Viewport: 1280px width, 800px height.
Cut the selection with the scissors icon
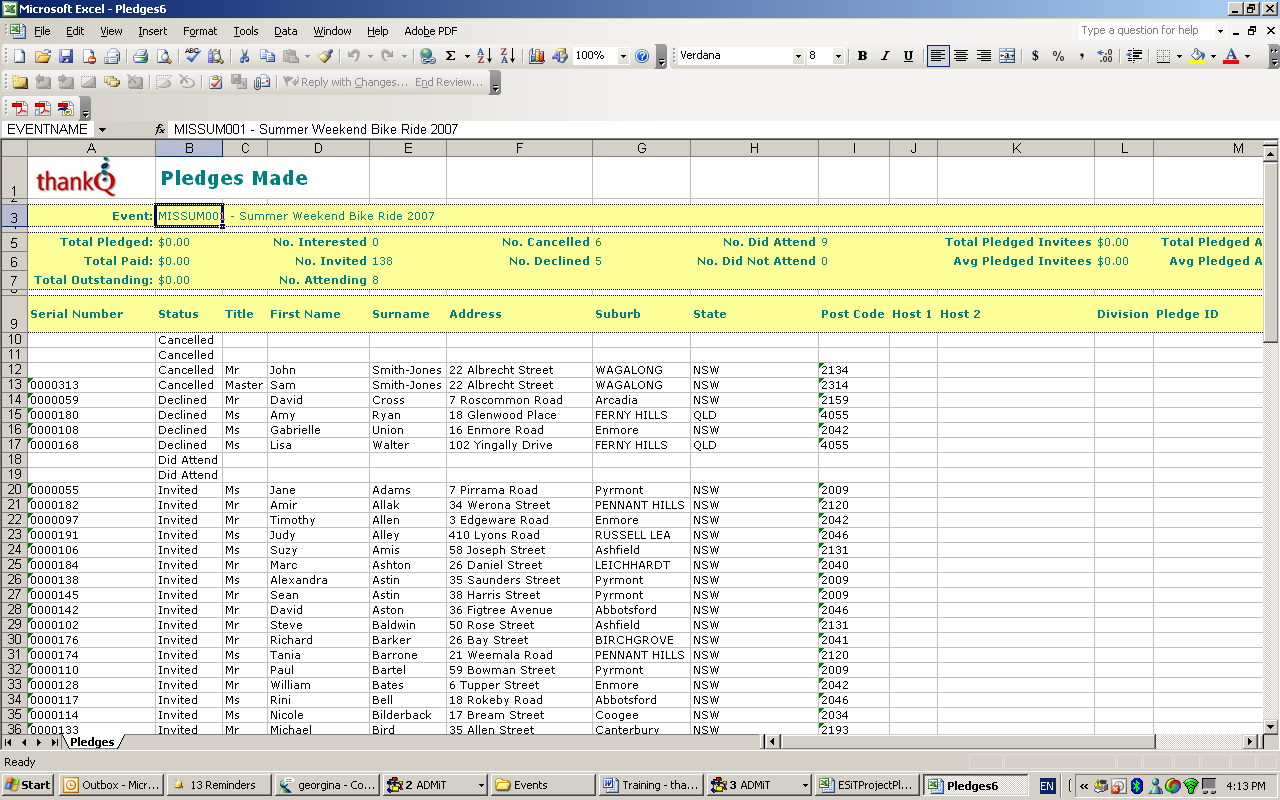[x=244, y=56]
